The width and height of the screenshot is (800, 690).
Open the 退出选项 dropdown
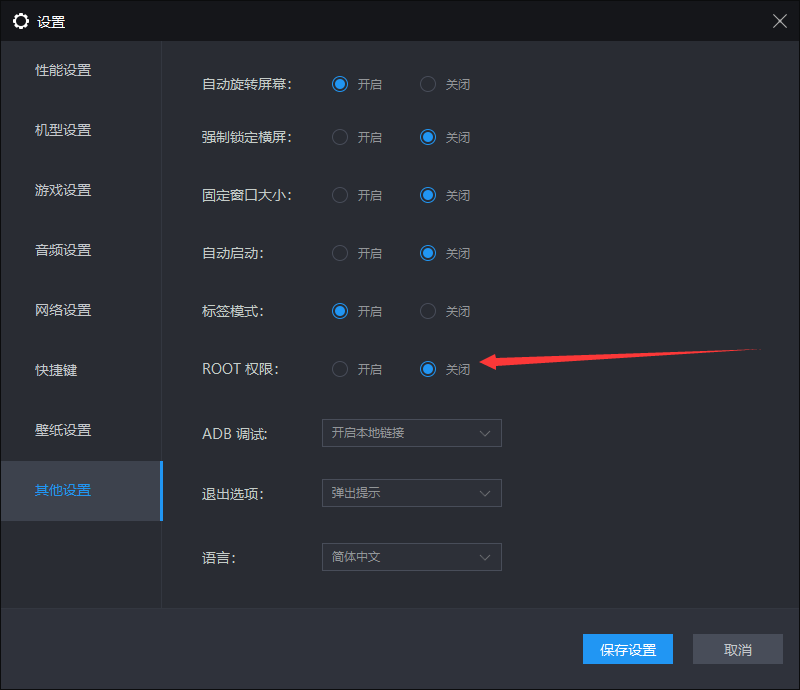(411, 493)
